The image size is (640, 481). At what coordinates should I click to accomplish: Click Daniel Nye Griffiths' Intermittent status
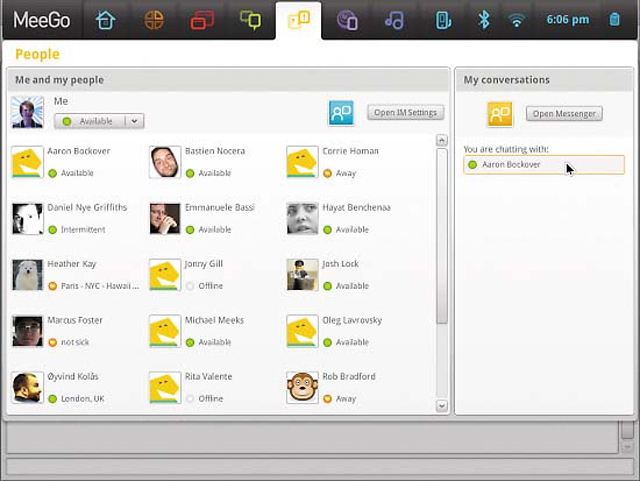(83, 229)
